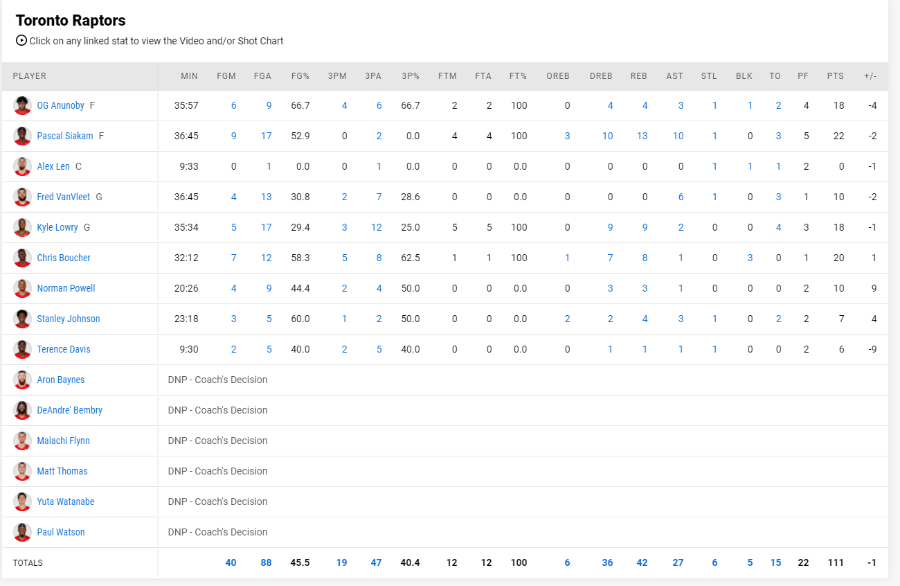900x586 pixels.
Task: Click the MIN column header
Action: tap(189, 76)
